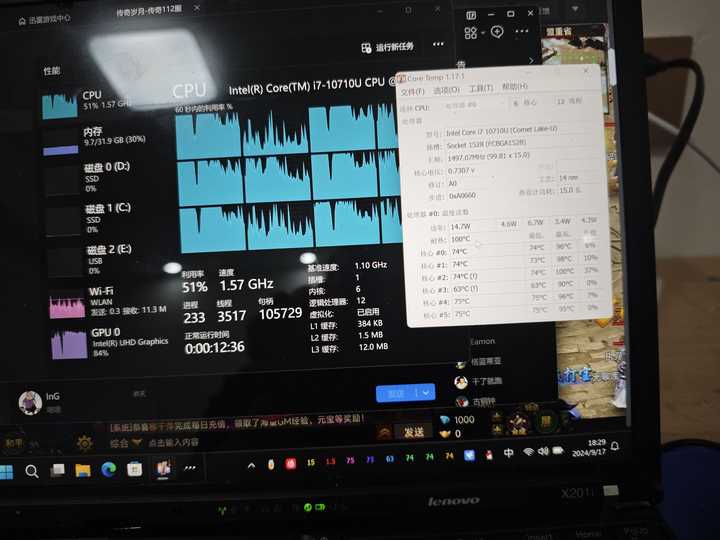This screenshot has height=540, width=720.
Task: Click the 迅雷游戏中心 home link
Action: 44,19
